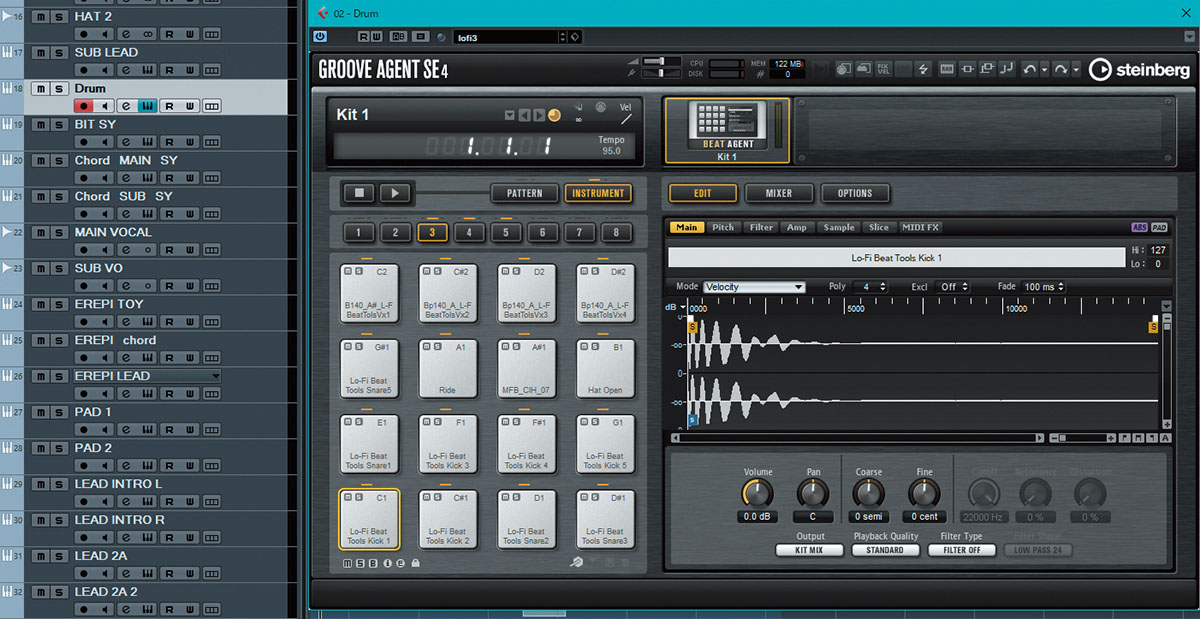
Task: Select pad group 5
Action: [506, 233]
